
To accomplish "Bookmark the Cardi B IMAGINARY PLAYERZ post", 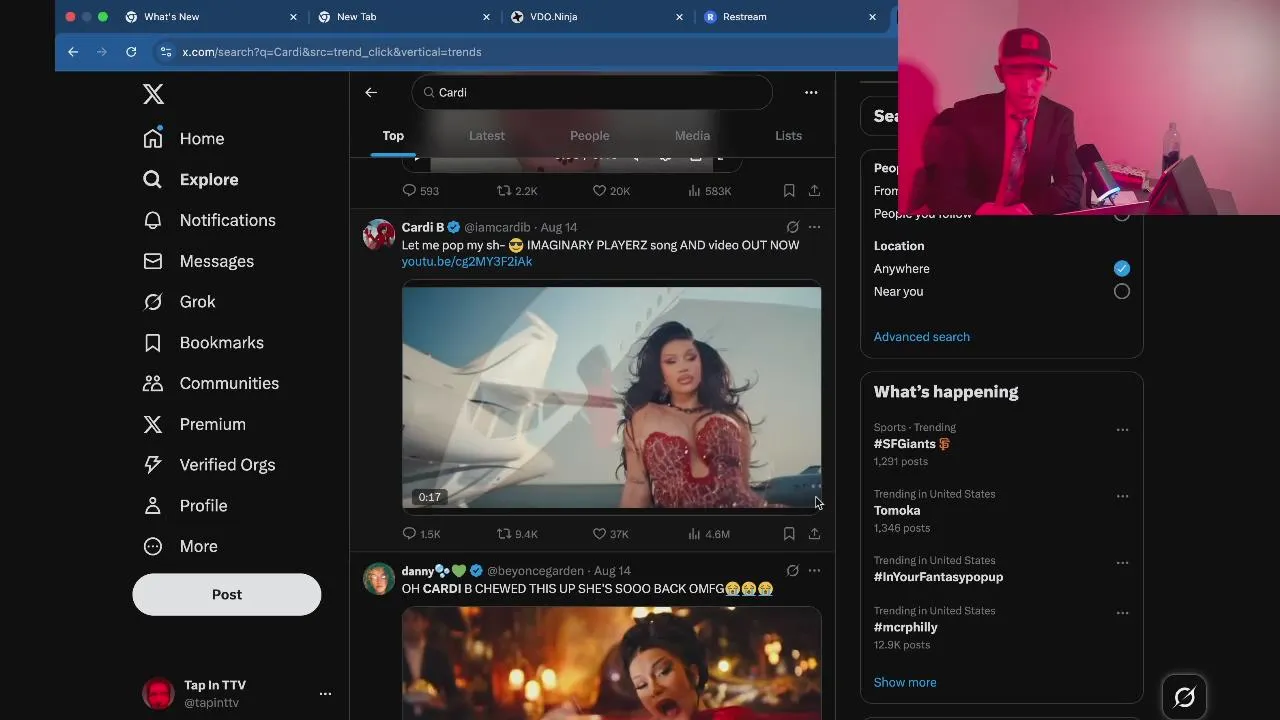I will [x=789, y=534].
